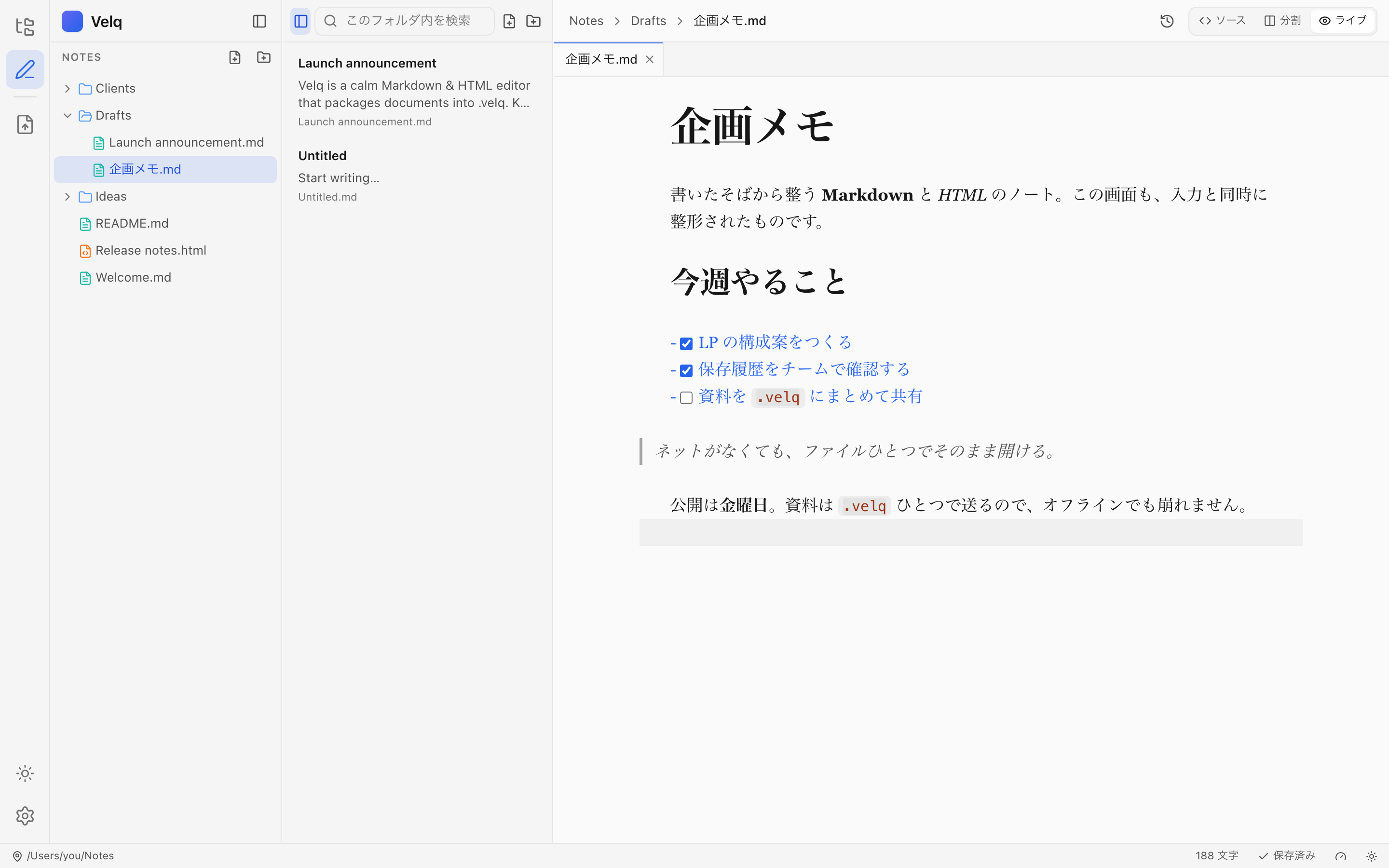The height and width of the screenshot is (868, 1389).
Task: Select the Drafts folder
Action: pos(165,115)
